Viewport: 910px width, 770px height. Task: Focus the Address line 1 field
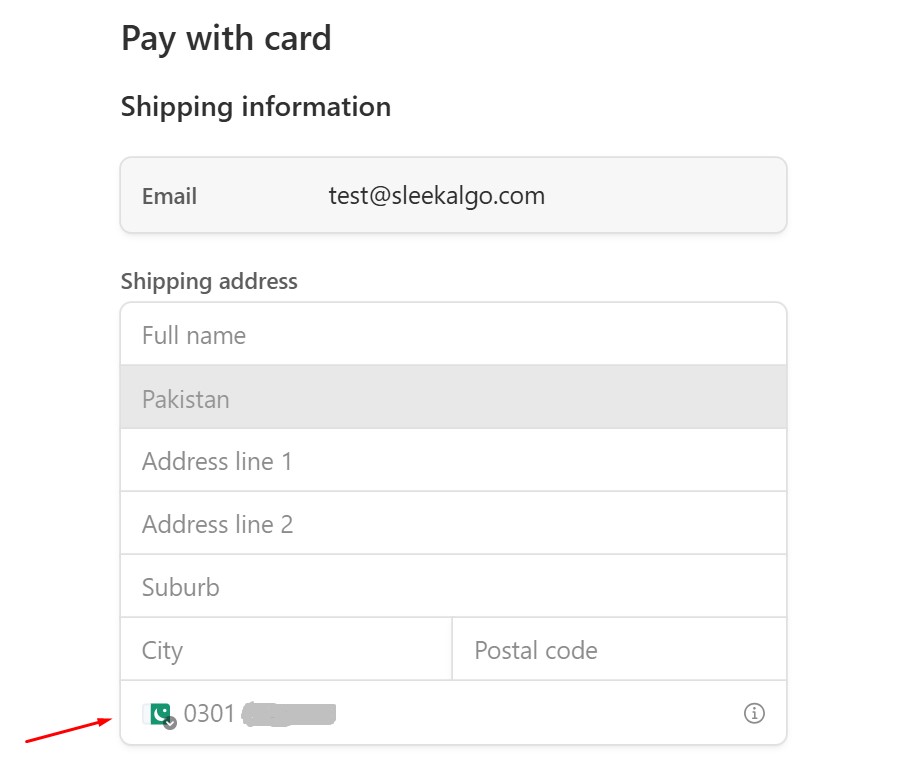click(453, 461)
